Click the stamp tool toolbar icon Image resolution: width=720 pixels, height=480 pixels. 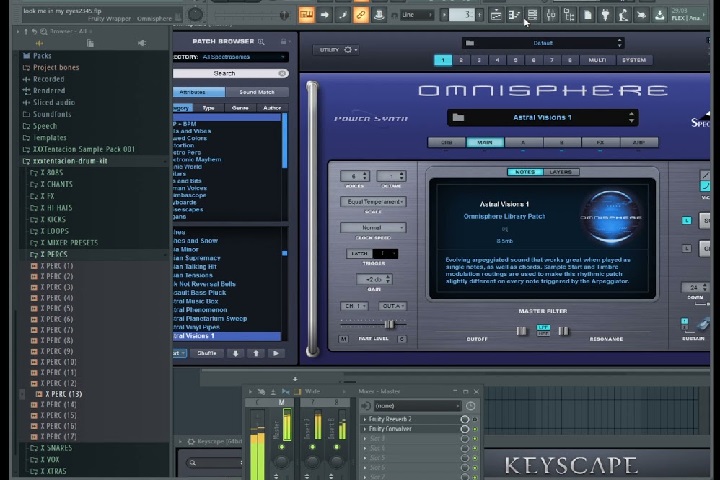pos(379,15)
